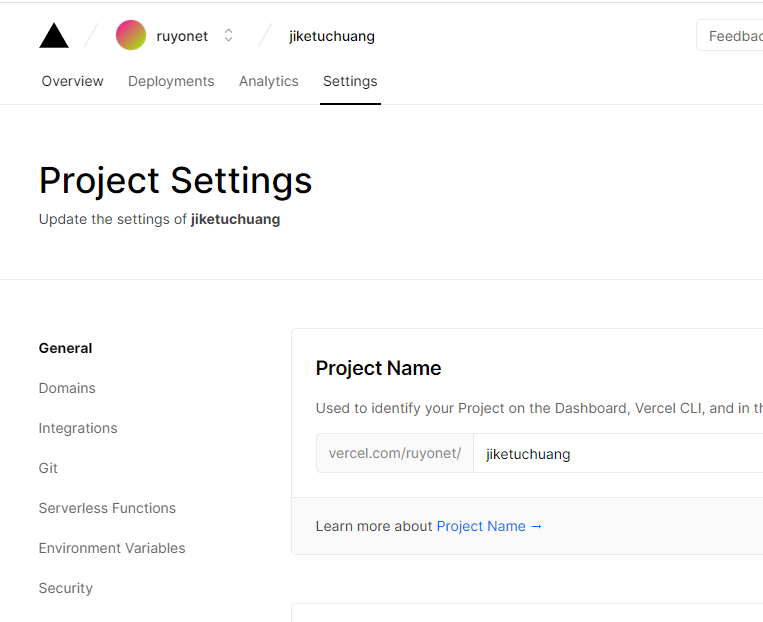The width and height of the screenshot is (763, 622).
Task: Open Environment Variables settings
Action: click(112, 548)
